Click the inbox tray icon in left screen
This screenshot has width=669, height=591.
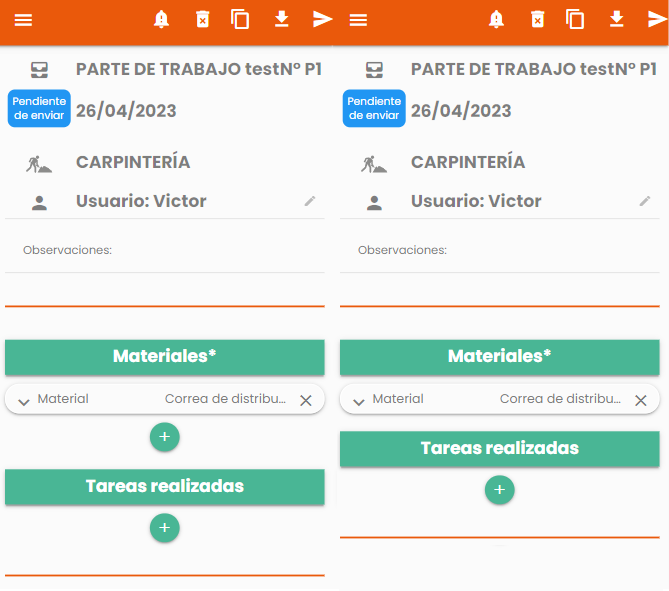point(39,70)
